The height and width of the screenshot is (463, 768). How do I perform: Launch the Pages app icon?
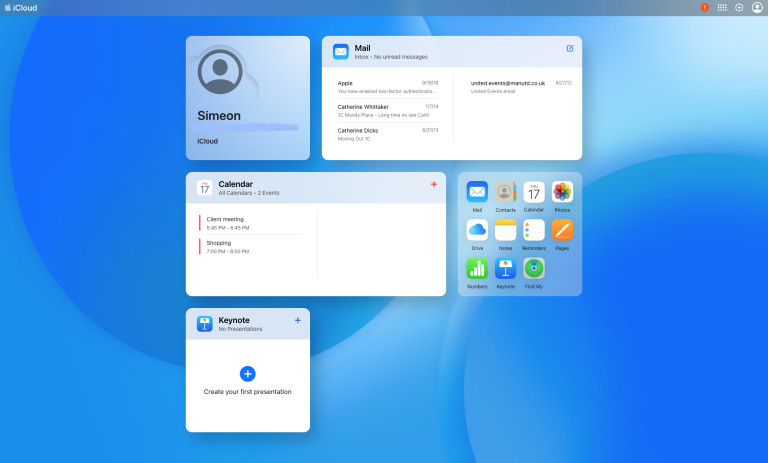[x=562, y=230]
